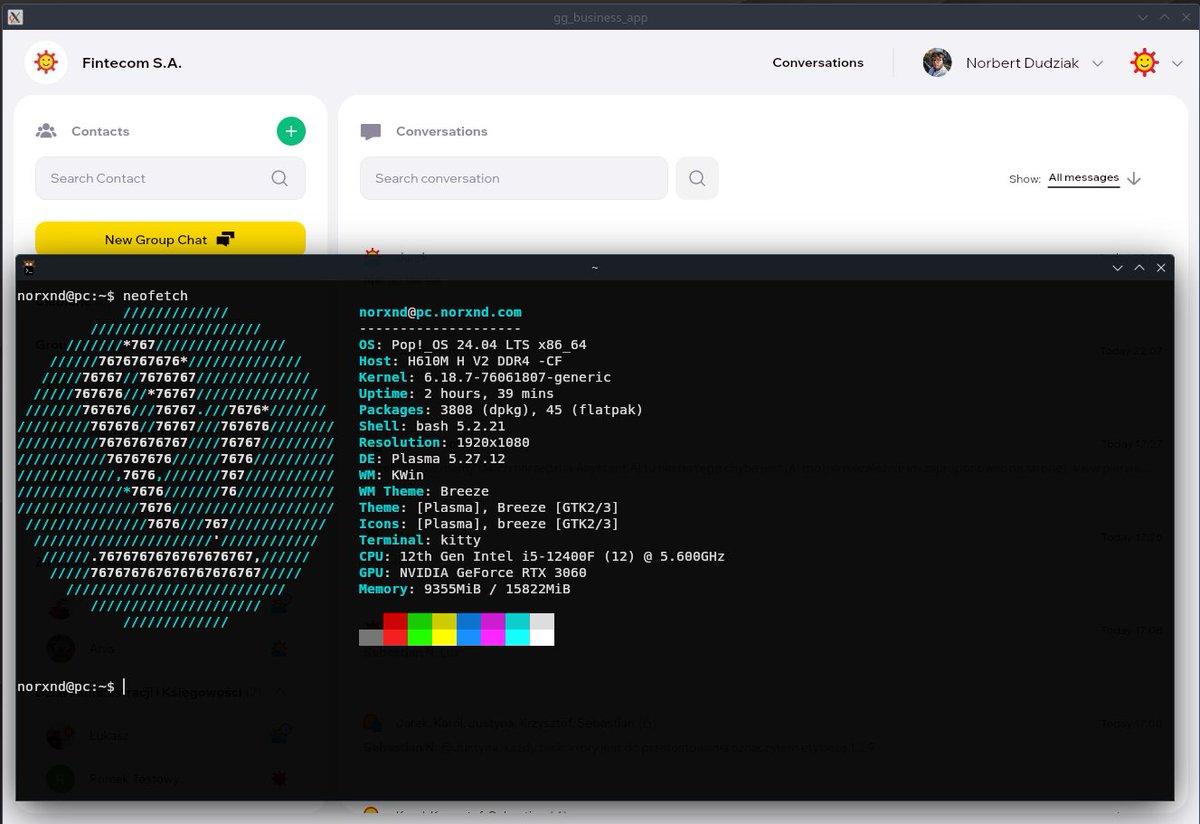Click the 'Memory: 9355MiB / 15822MiB' line
This screenshot has height=824, width=1200.
click(465, 589)
